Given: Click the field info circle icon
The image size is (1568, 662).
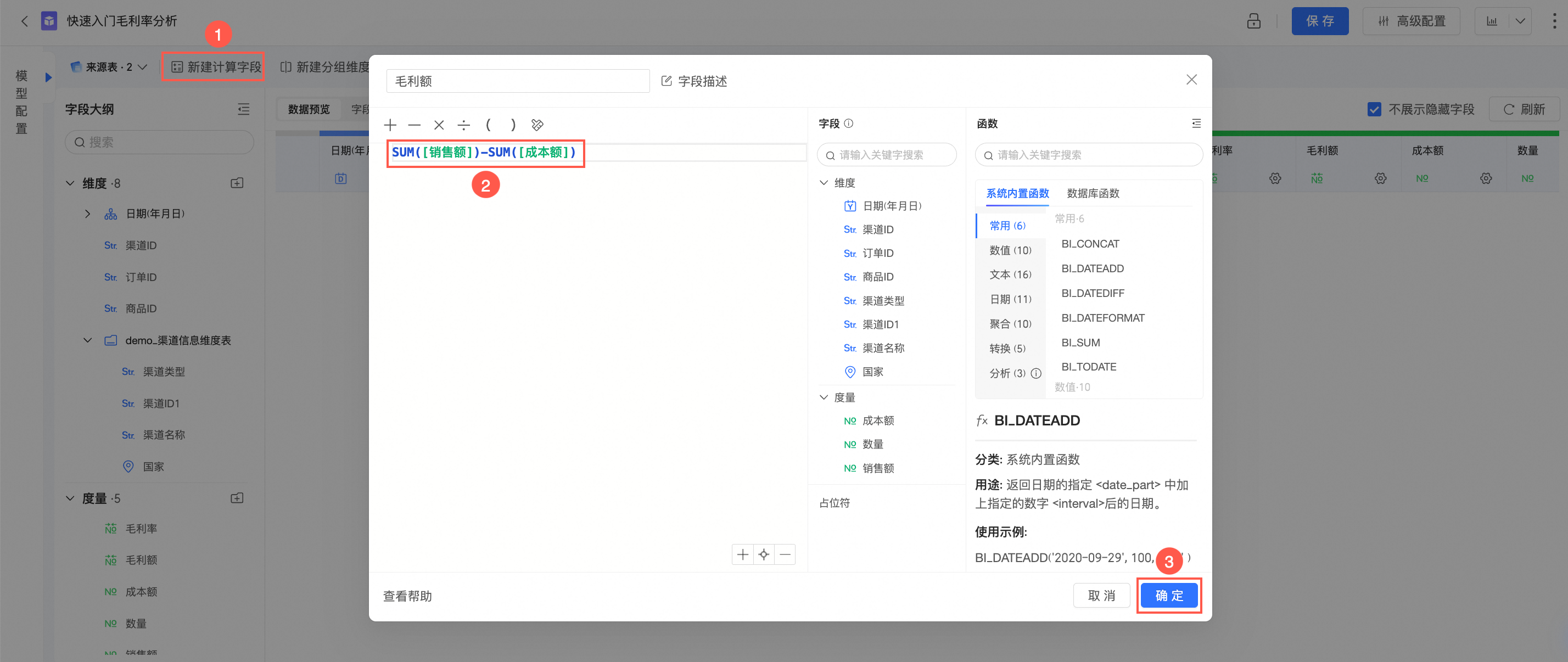Looking at the screenshot, I should tap(849, 124).
